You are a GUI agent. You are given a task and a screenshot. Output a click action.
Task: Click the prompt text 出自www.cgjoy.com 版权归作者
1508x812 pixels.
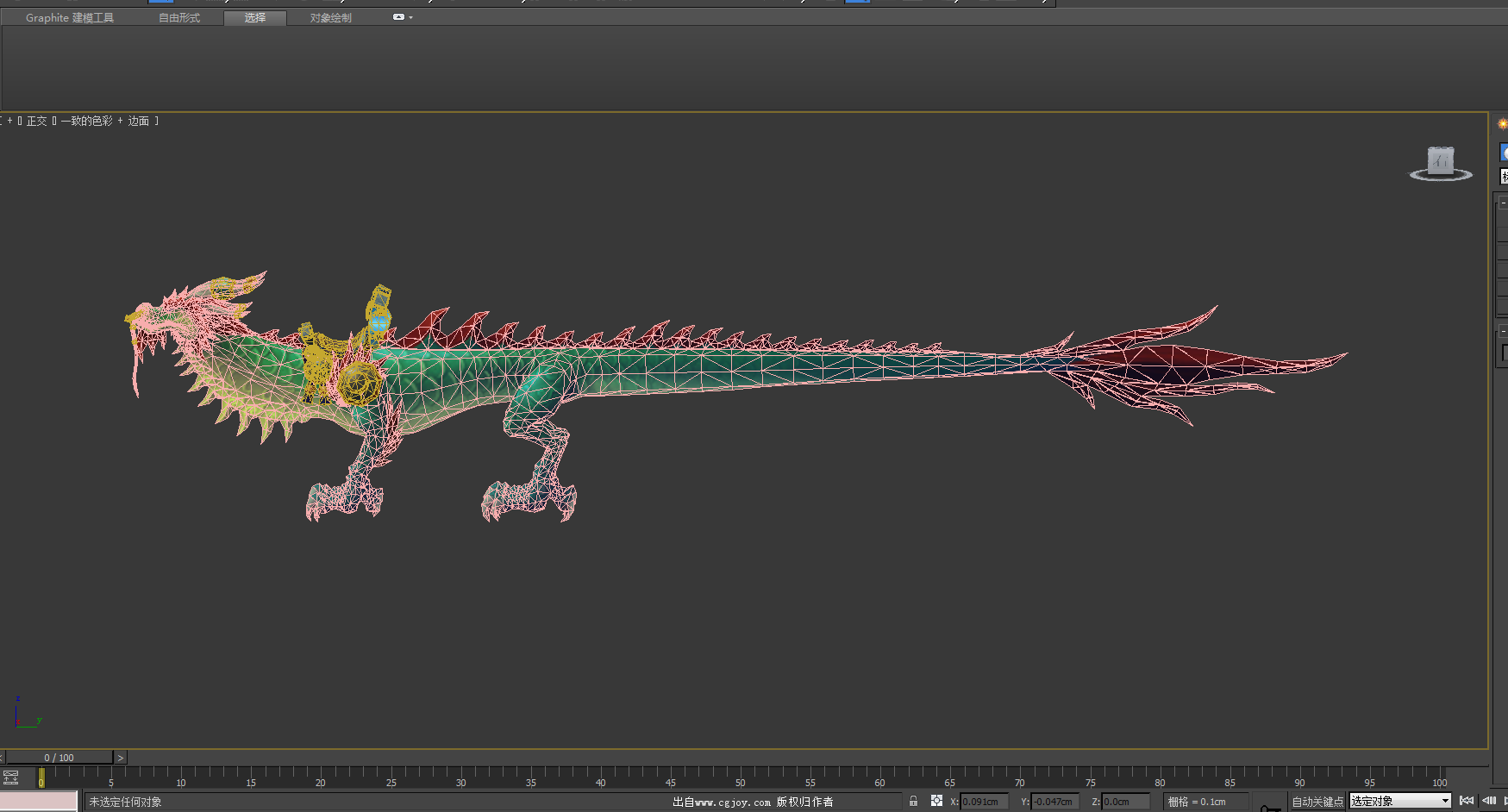[753, 802]
